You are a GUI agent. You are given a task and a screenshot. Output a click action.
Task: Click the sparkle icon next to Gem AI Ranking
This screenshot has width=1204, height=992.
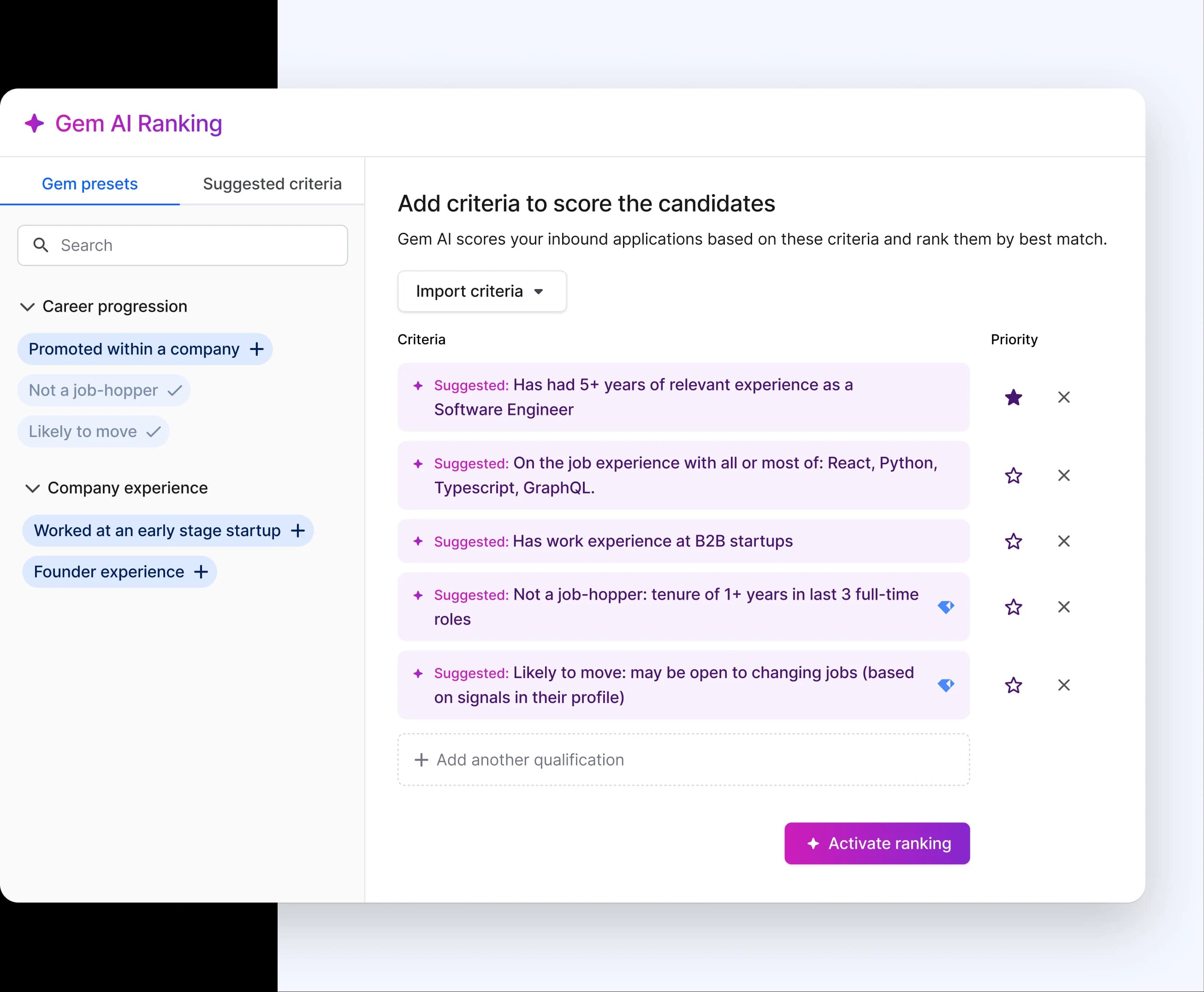(x=34, y=123)
